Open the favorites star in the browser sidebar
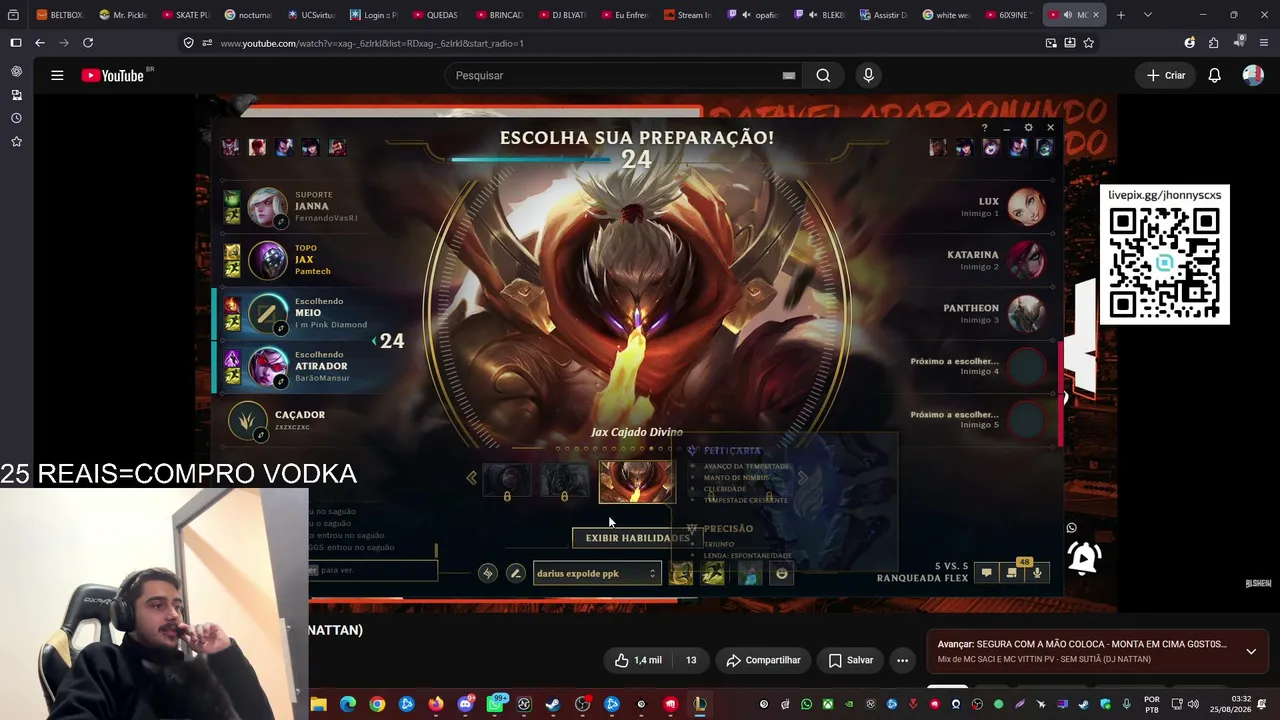The image size is (1280, 720). pos(16,142)
